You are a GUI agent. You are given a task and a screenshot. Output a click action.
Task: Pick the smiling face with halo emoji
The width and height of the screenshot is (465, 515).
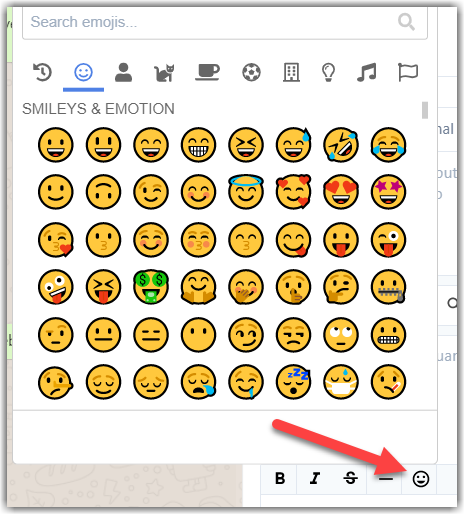[x=246, y=192]
